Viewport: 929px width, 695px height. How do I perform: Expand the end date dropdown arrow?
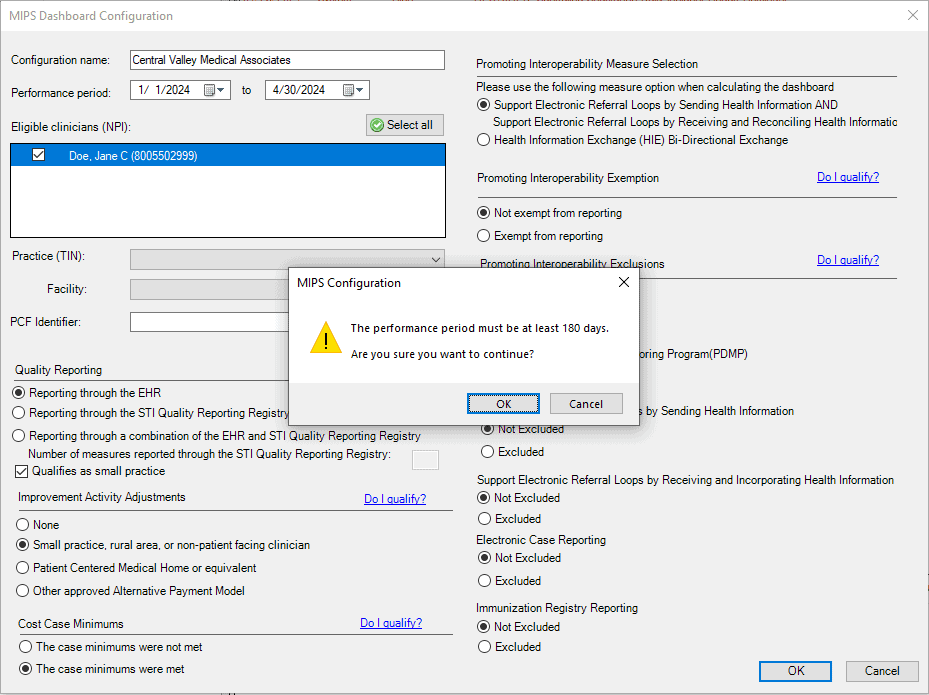coord(362,90)
